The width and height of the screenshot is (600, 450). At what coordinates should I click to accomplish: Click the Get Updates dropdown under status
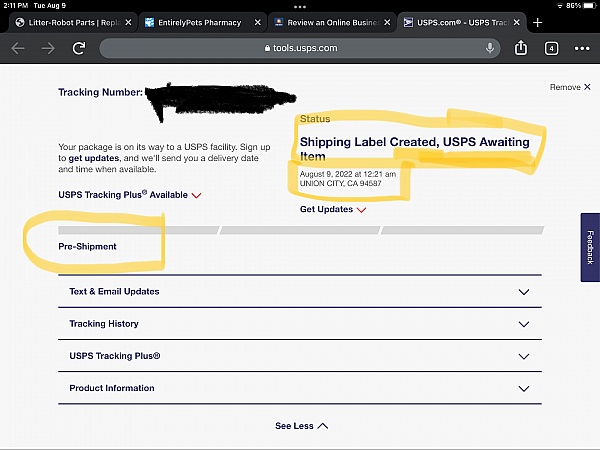coord(332,210)
